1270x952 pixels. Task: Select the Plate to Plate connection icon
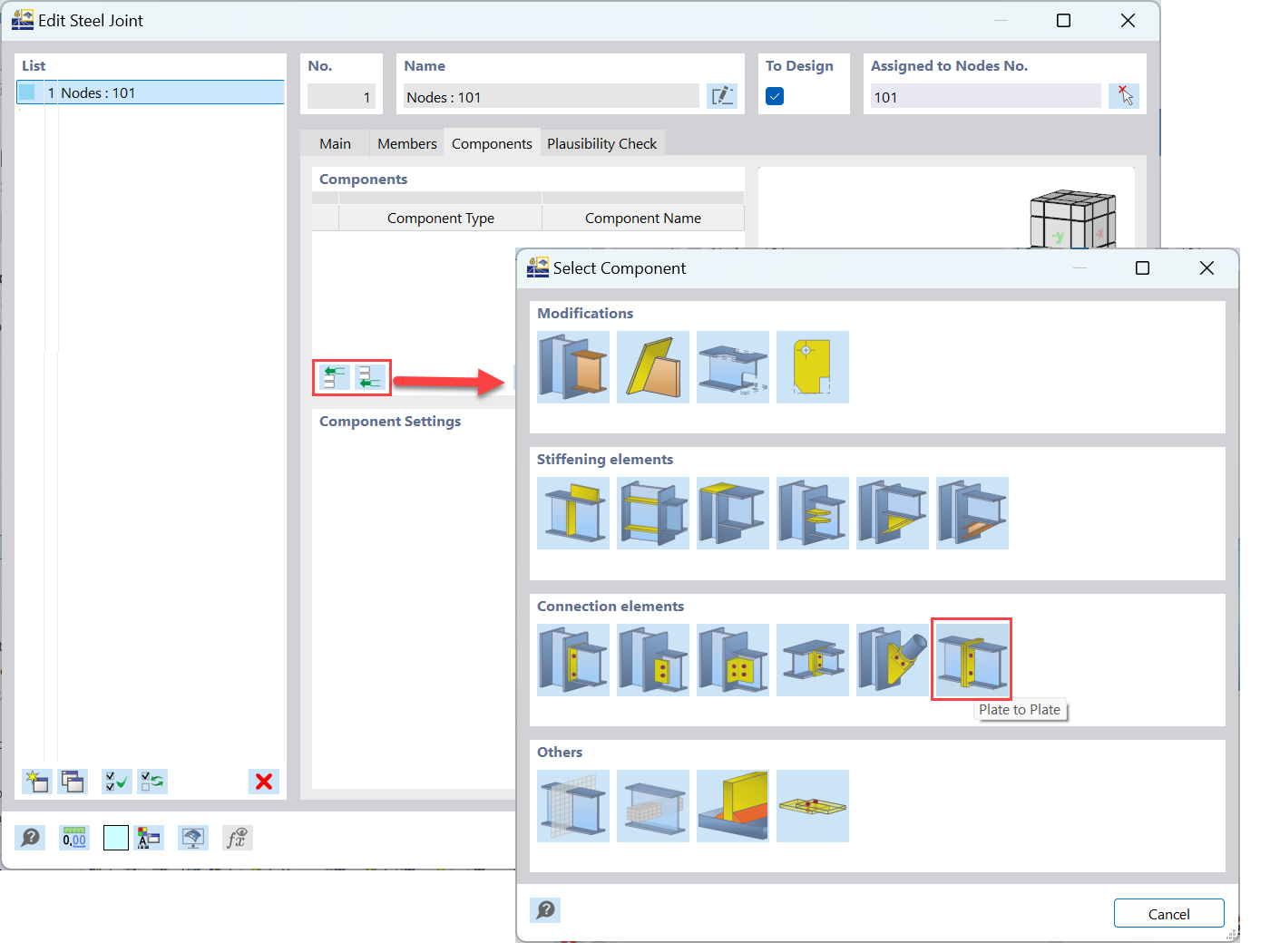point(972,660)
